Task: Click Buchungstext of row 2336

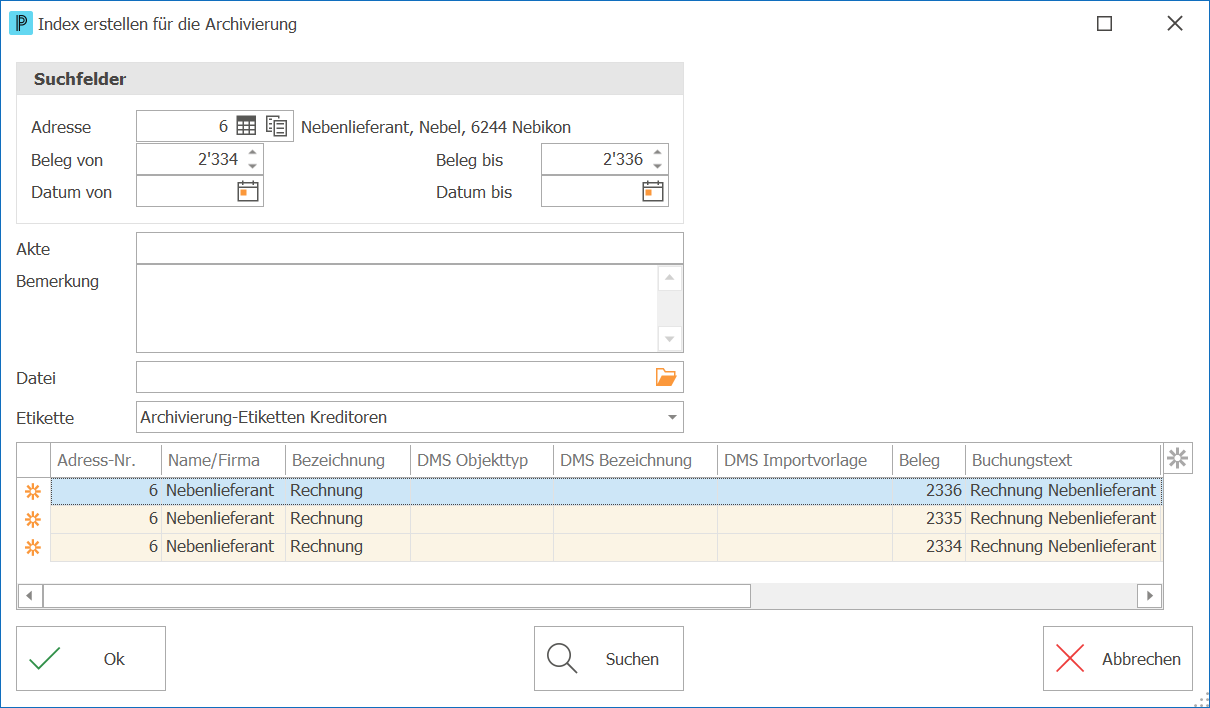Action: pyautogui.click(x=1063, y=491)
